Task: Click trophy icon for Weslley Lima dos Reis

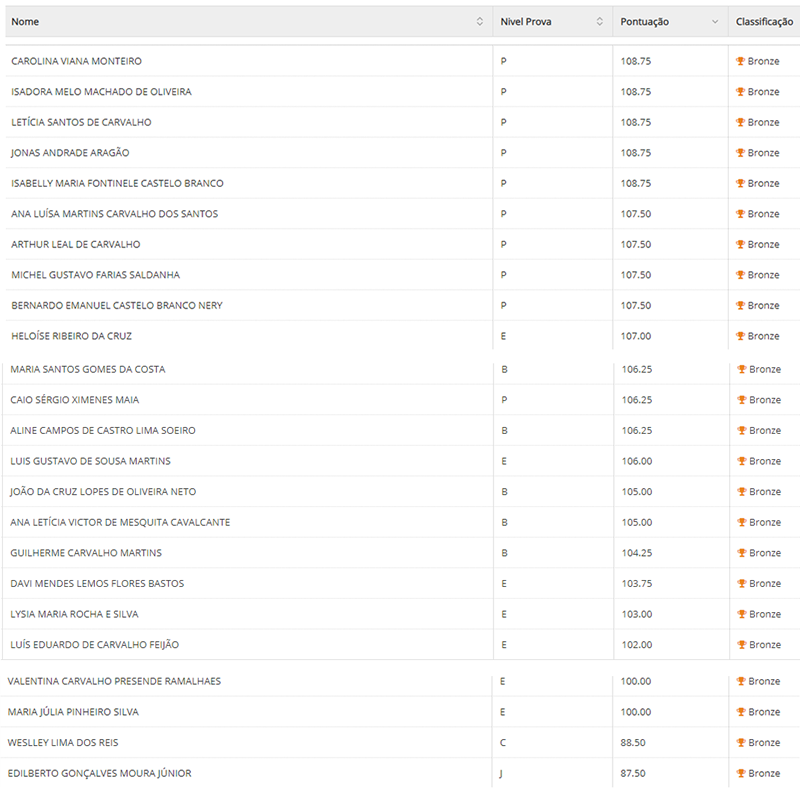Action: 741,743
